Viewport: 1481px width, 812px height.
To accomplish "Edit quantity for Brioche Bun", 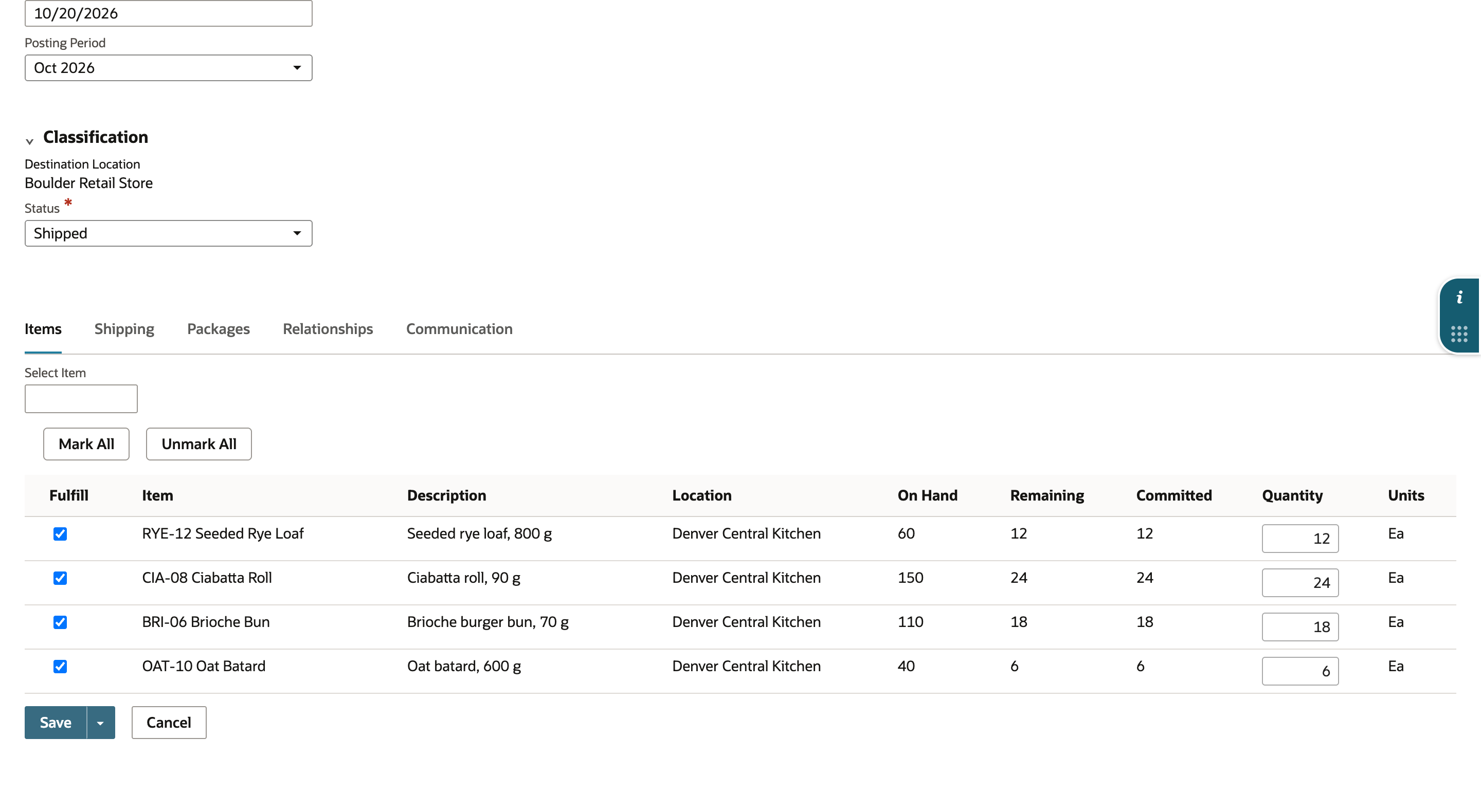I will [1300, 628].
